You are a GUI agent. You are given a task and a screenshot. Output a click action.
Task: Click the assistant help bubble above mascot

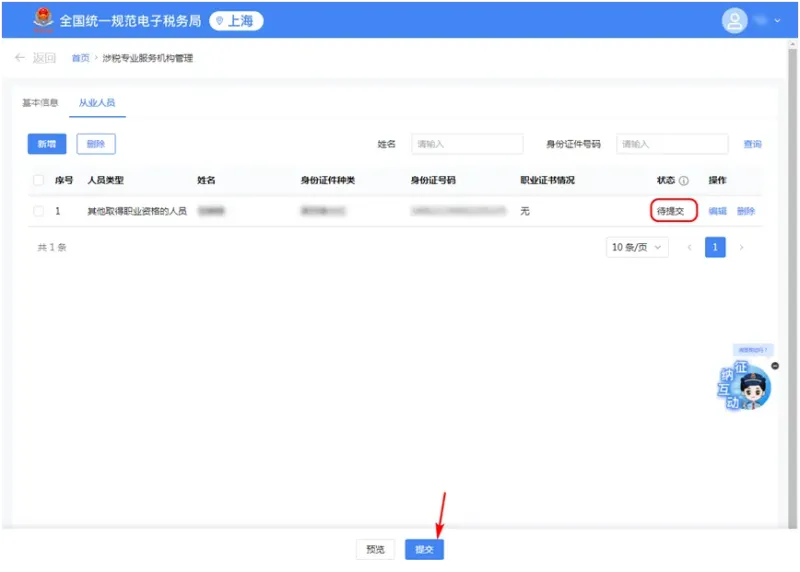click(753, 350)
